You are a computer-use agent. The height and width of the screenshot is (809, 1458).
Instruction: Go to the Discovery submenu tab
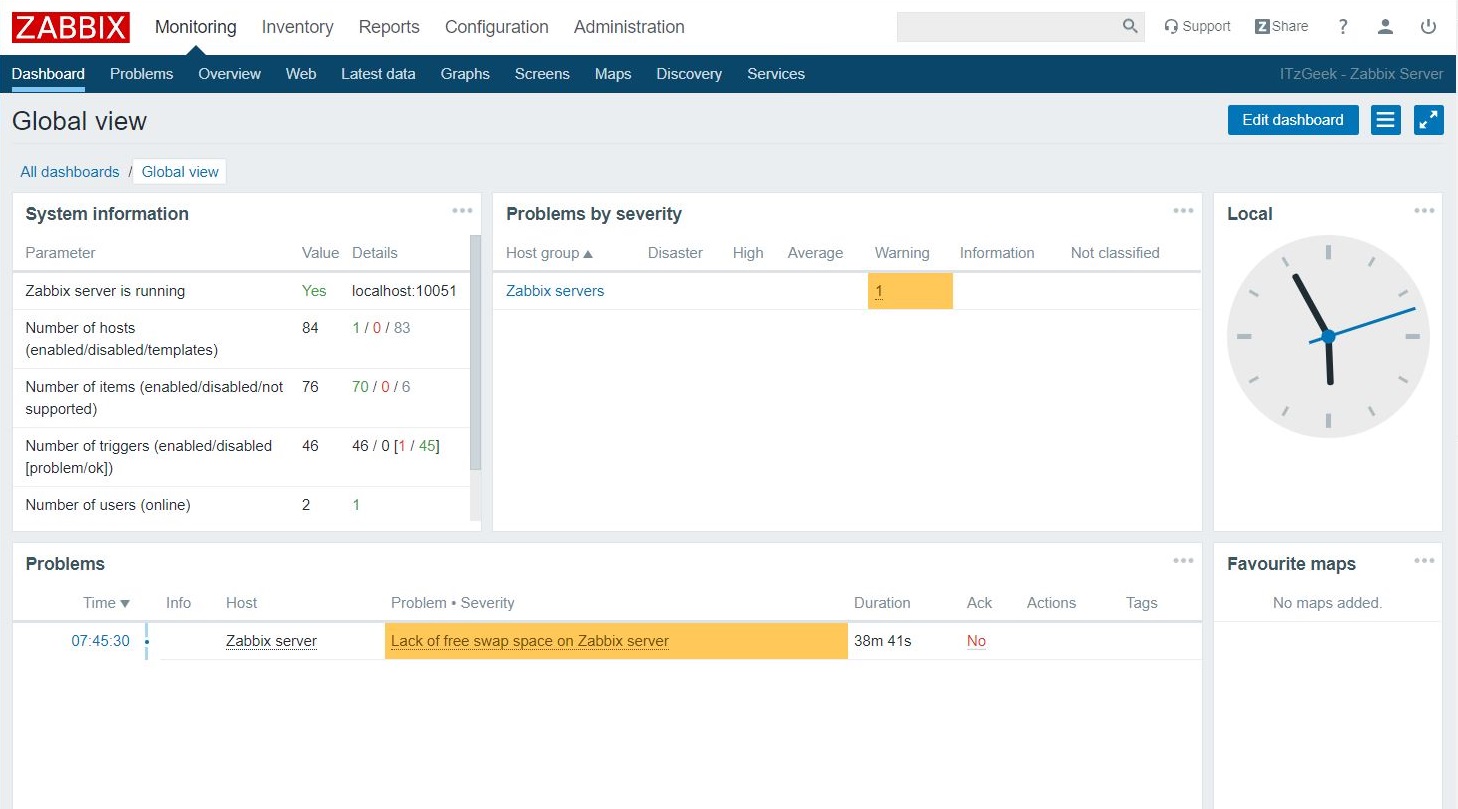click(x=689, y=74)
